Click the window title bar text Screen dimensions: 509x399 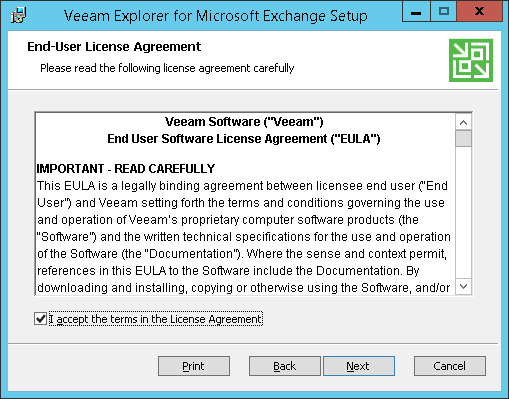[215, 16]
